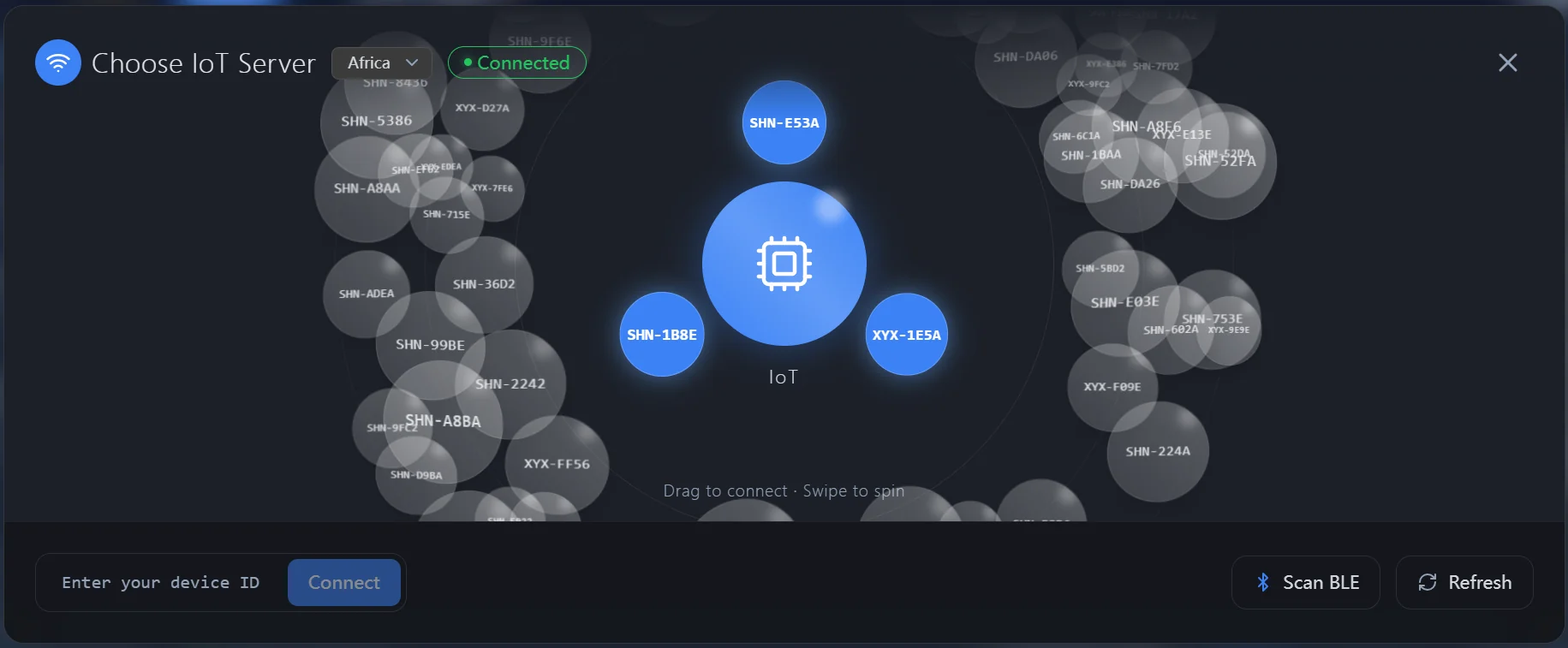The height and width of the screenshot is (648, 1568).
Task: Click the SHN-2242 bubble
Action: 510,384
